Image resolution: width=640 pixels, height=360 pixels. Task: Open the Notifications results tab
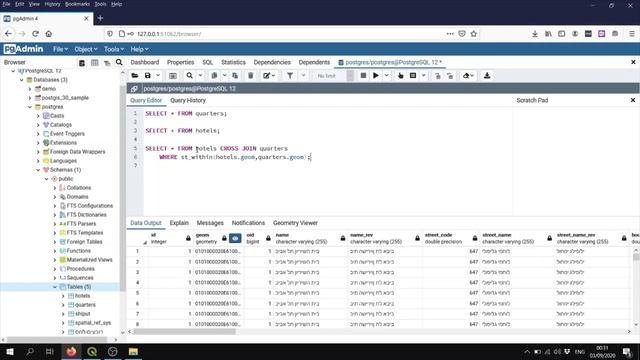[248, 223]
